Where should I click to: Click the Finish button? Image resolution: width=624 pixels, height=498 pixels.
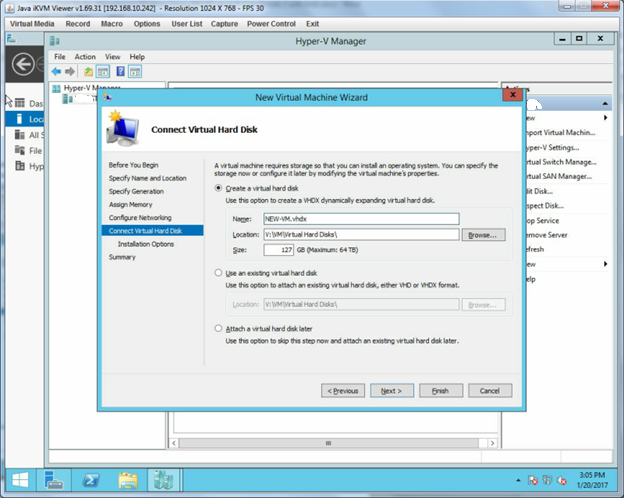[441, 391]
